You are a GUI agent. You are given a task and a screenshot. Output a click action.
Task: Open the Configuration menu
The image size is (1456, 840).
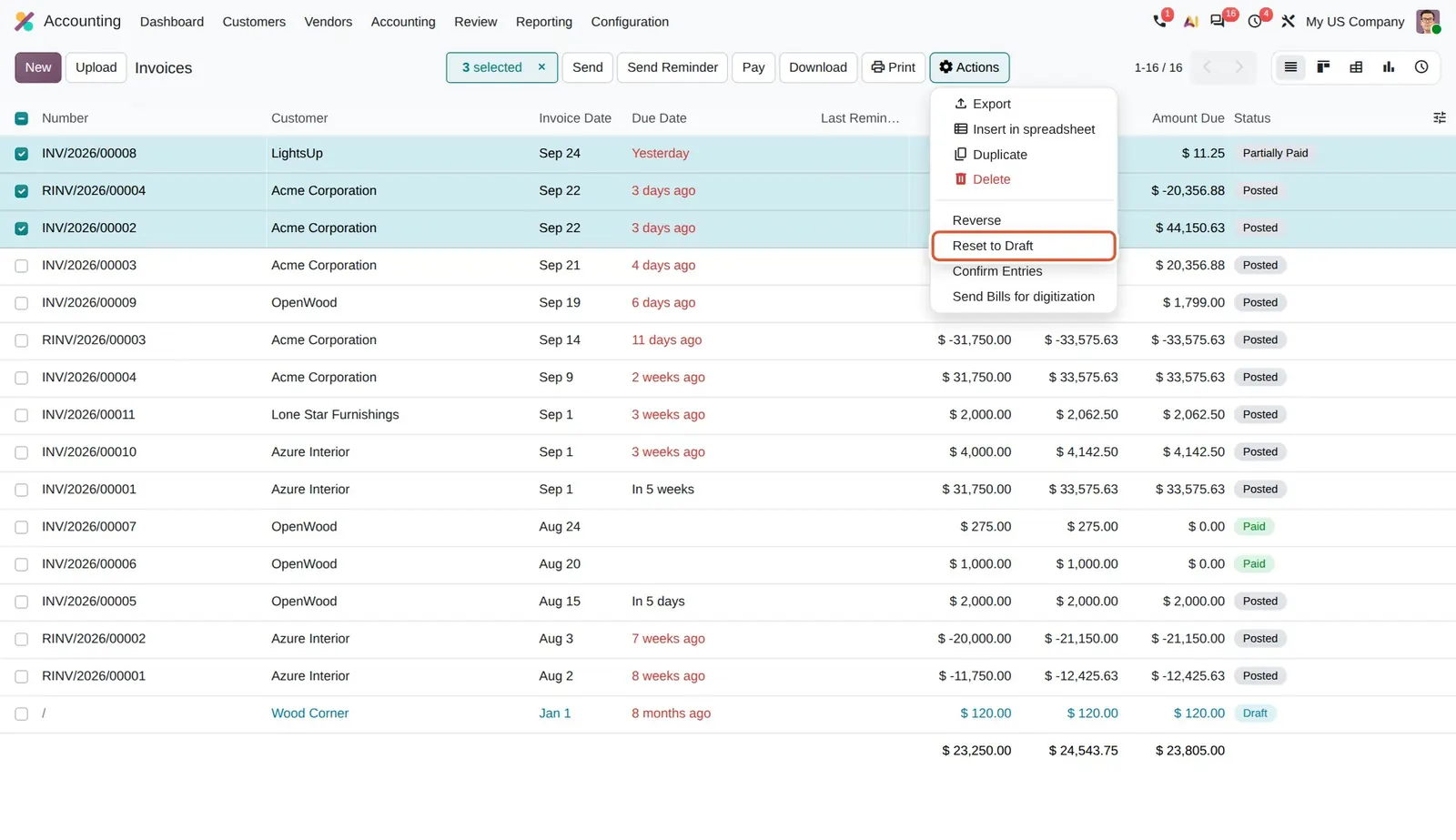(630, 22)
